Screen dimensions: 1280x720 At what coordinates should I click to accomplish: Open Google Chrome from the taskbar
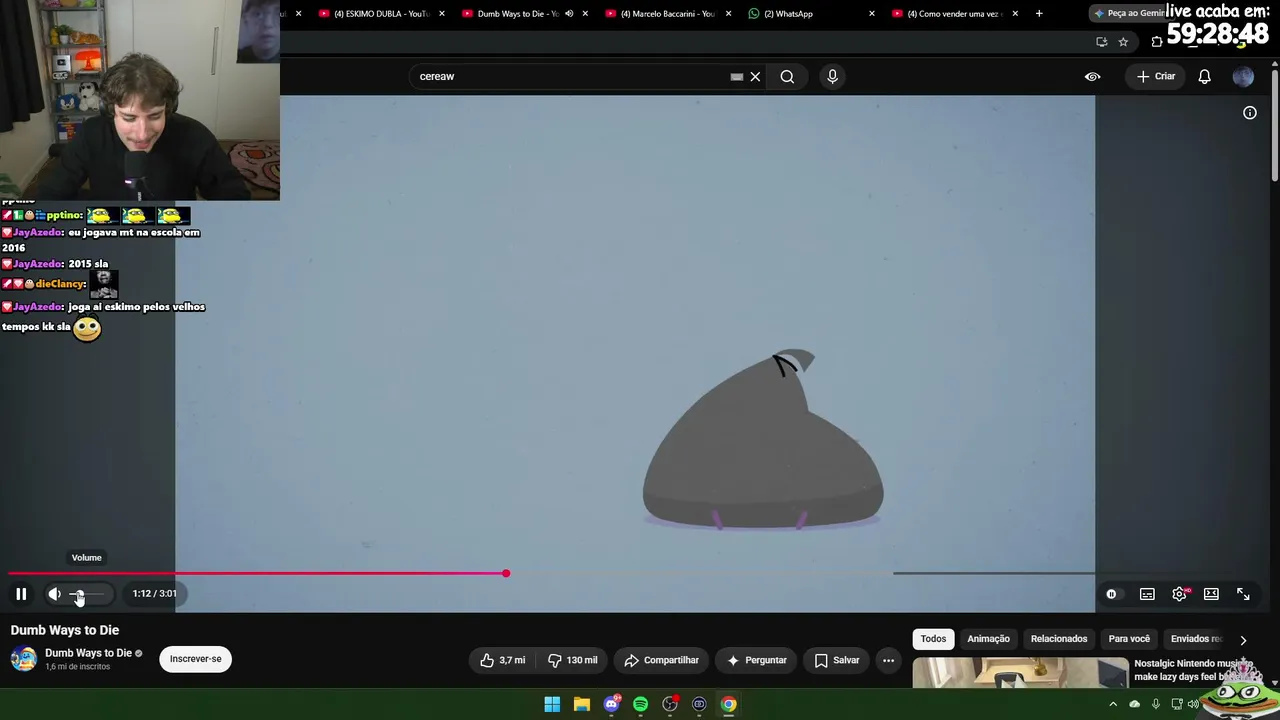pyautogui.click(x=729, y=704)
